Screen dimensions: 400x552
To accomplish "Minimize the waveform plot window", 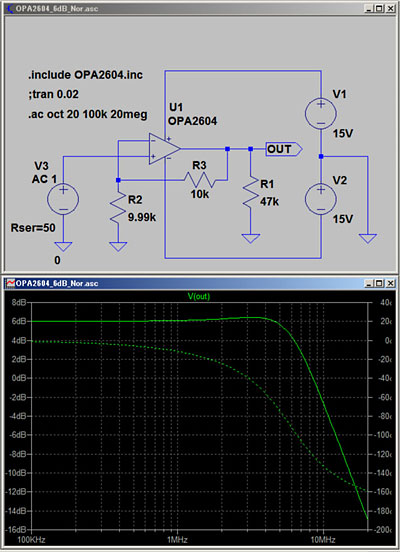I will 368,283.
